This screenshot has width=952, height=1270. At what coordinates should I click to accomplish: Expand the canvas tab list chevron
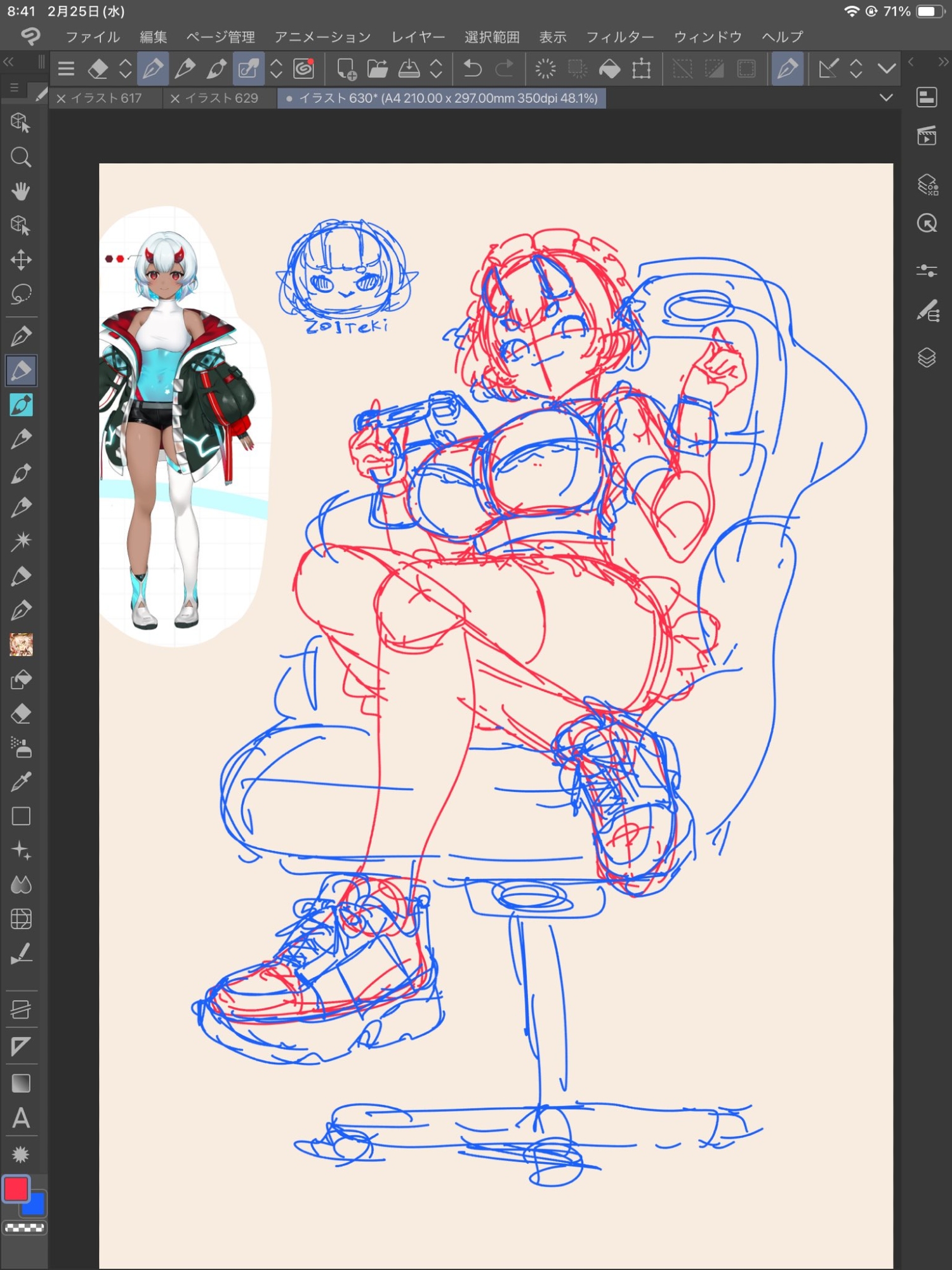click(886, 98)
